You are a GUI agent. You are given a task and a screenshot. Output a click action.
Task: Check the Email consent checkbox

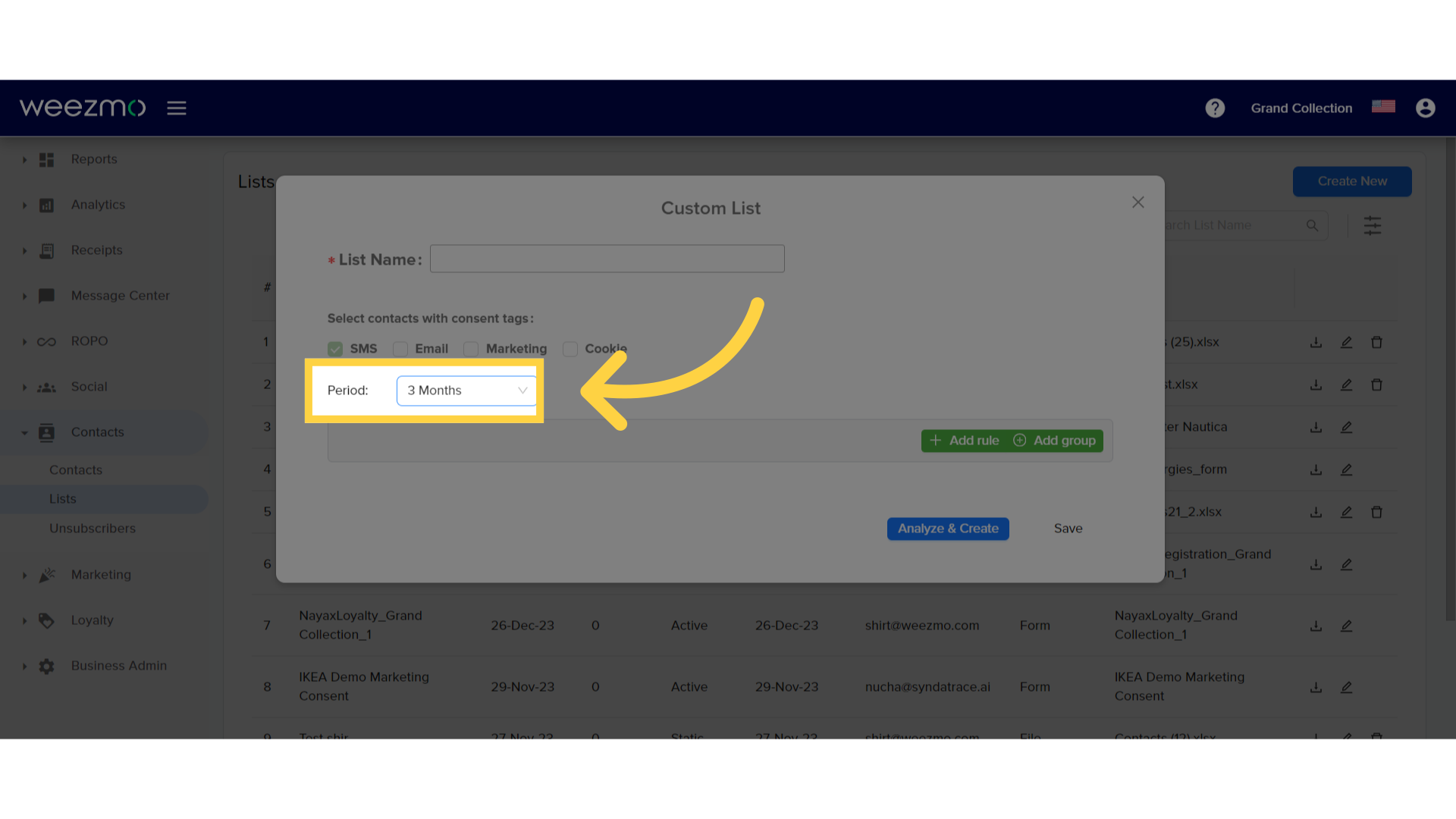[x=400, y=349]
